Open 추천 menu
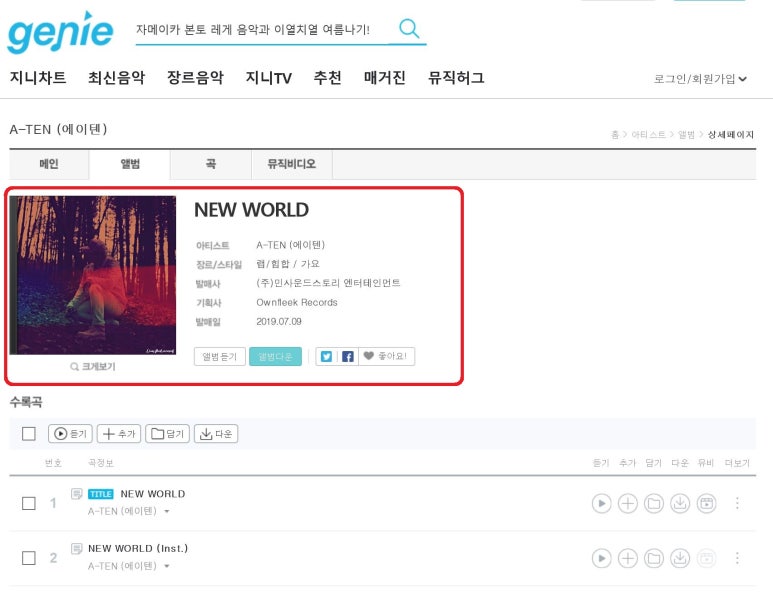 pyautogui.click(x=327, y=77)
